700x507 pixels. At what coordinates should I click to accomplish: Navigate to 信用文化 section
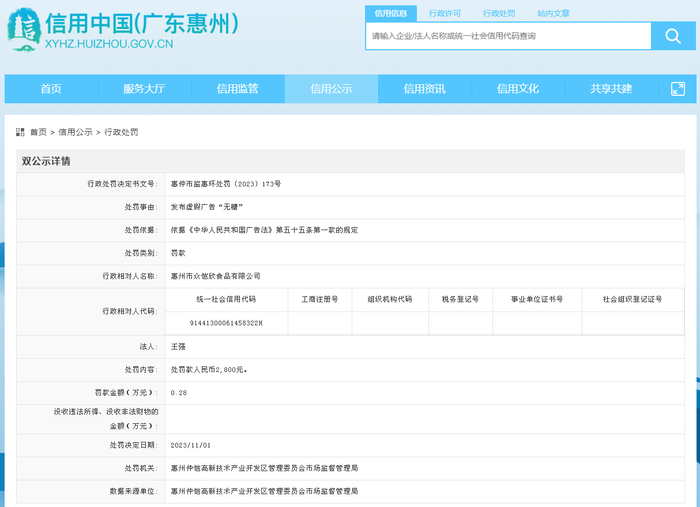pos(518,89)
